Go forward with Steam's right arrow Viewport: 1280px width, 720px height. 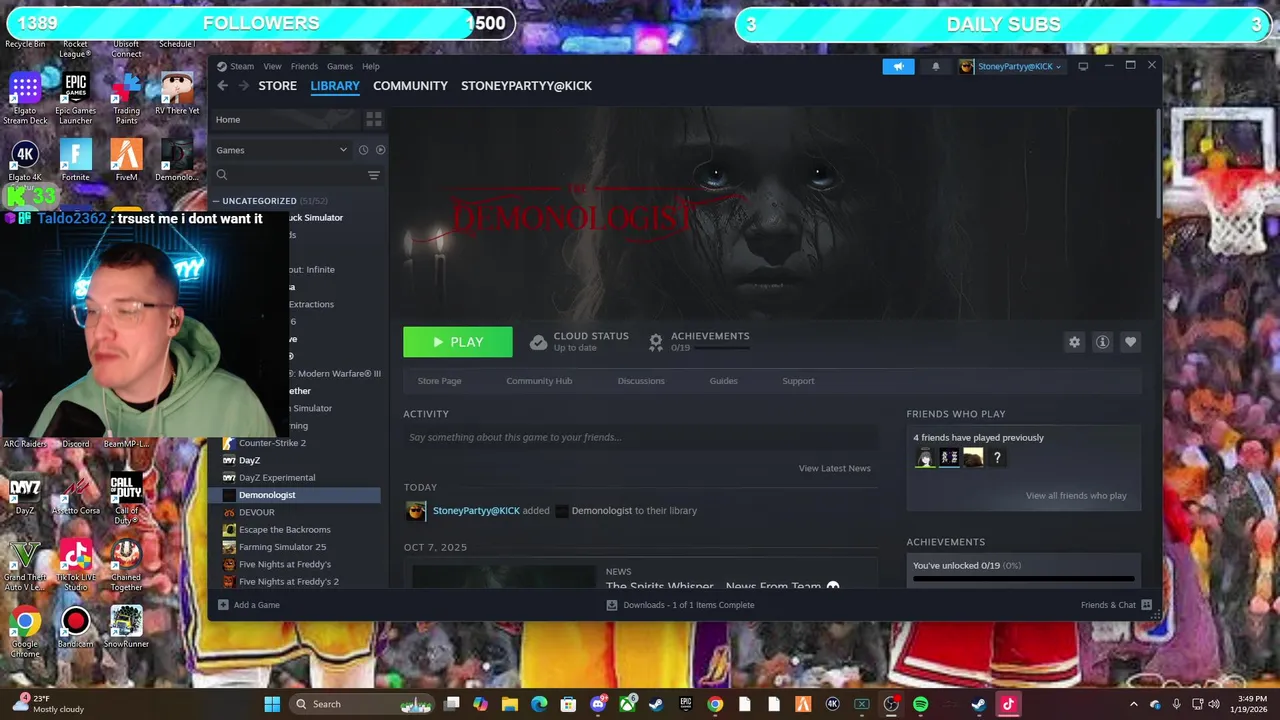(x=243, y=86)
